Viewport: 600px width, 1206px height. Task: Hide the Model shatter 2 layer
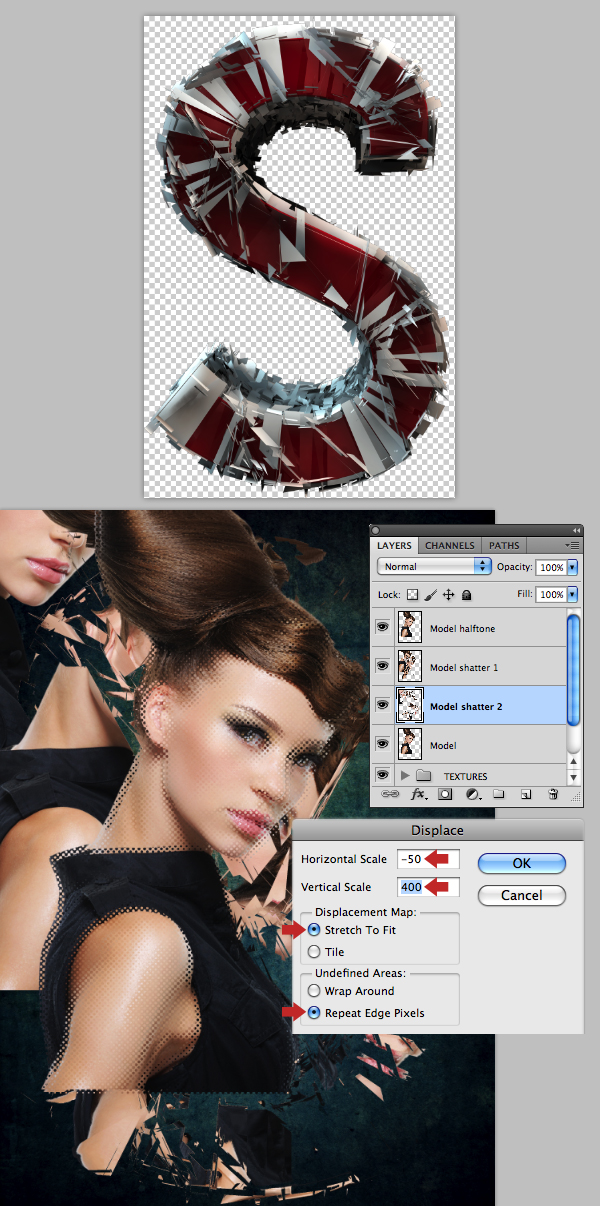click(x=384, y=705)
